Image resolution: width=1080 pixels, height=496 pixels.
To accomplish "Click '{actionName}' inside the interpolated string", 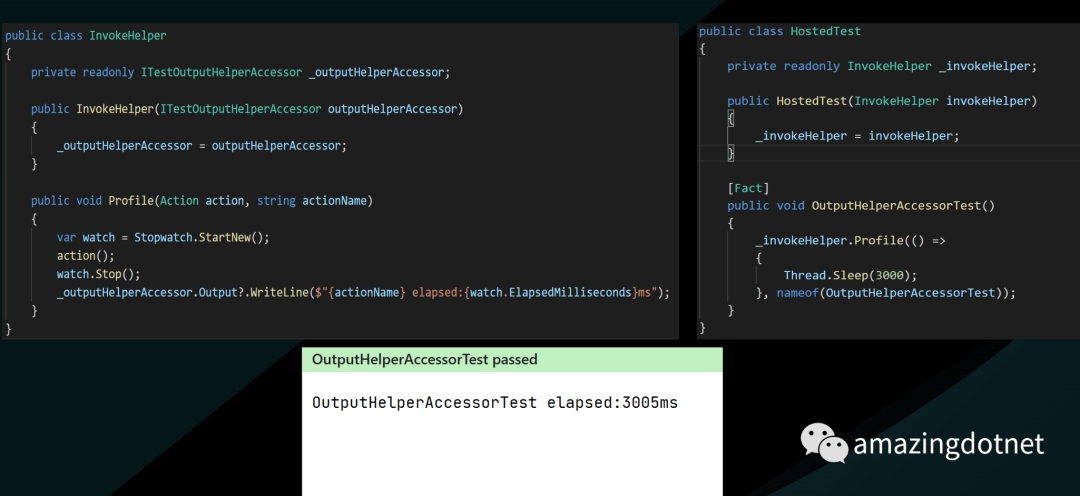I will pos(366,292).
